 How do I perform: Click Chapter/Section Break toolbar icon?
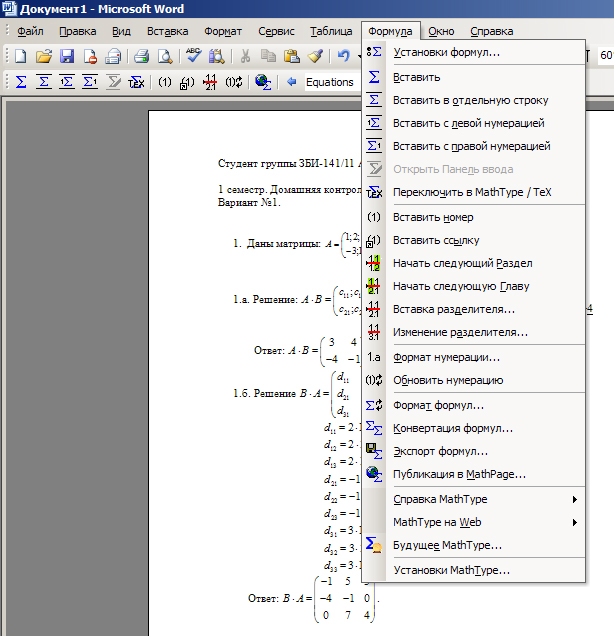click(x=210, y=82)
